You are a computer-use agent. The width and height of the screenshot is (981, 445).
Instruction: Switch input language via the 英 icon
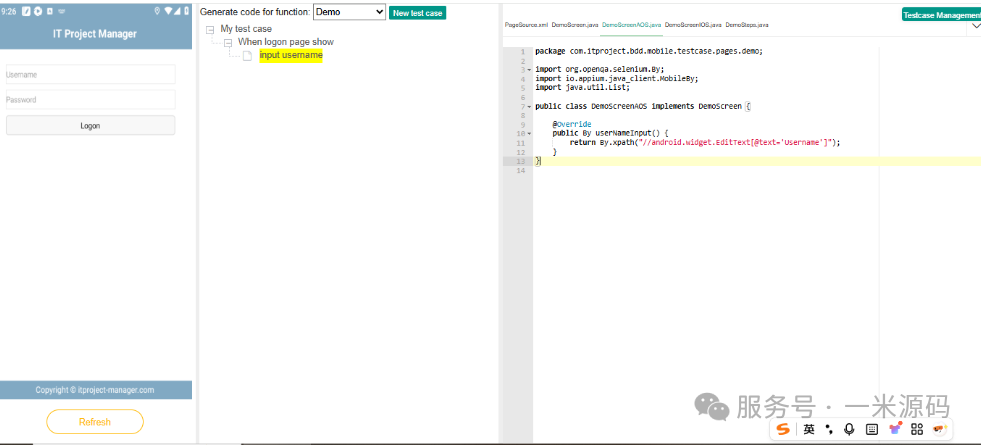tap(809, 429)
